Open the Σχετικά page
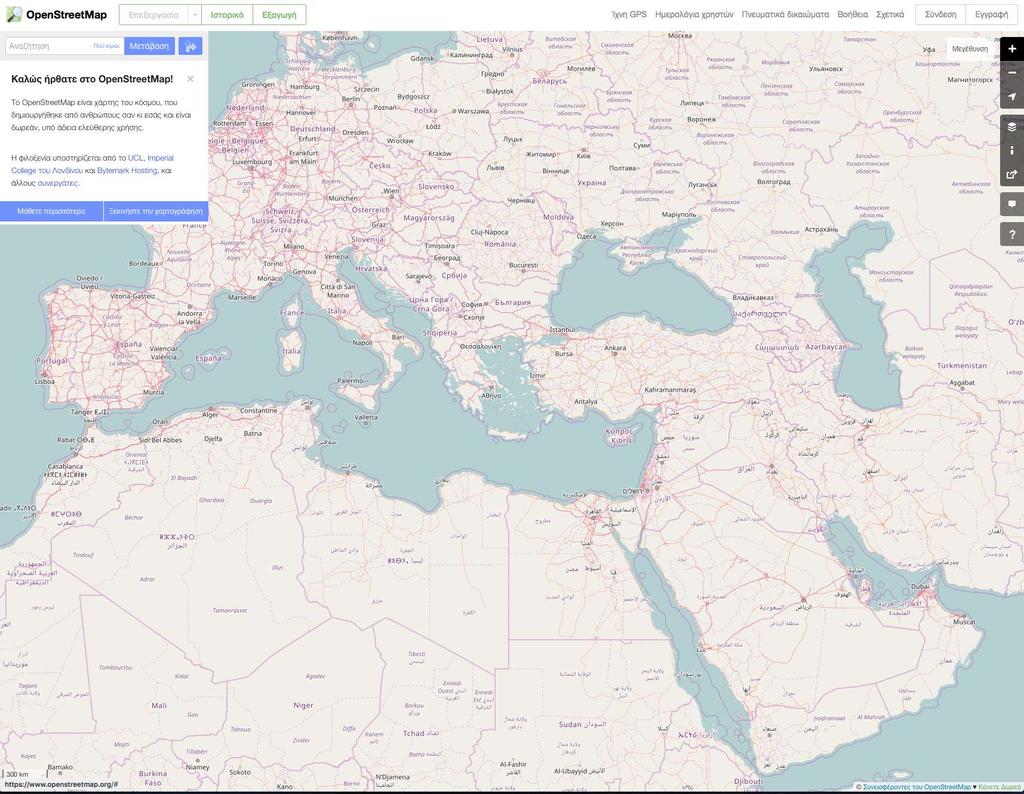 (x=889, y=14)
